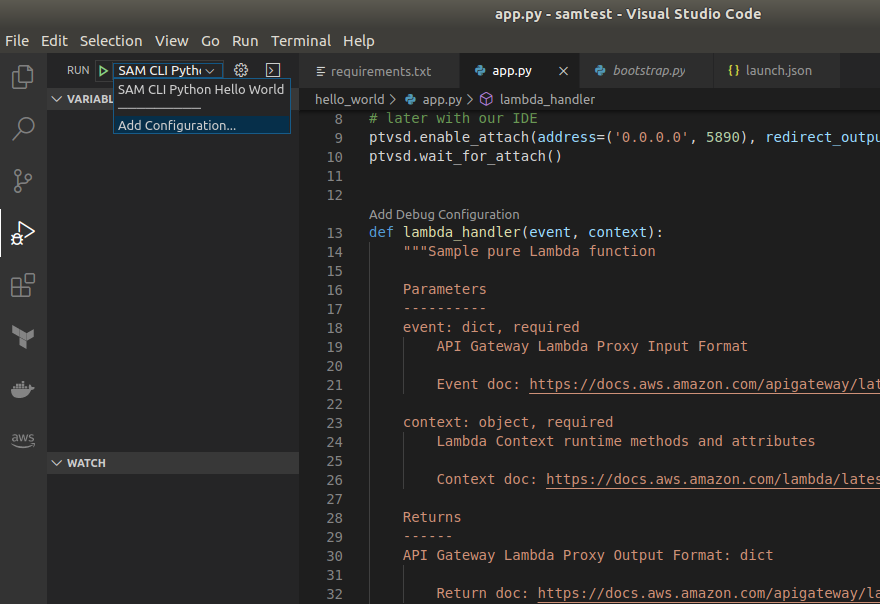Choose Add Configuration... from dropdown list
Viewport: 880px width, 604px height.
(x=202, y=125)
